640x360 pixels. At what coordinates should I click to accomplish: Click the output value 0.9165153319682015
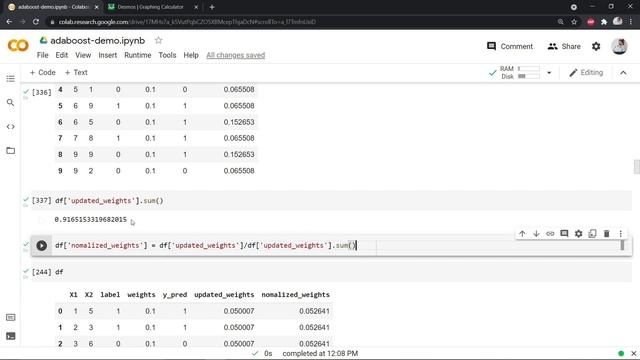pos(91,220)
